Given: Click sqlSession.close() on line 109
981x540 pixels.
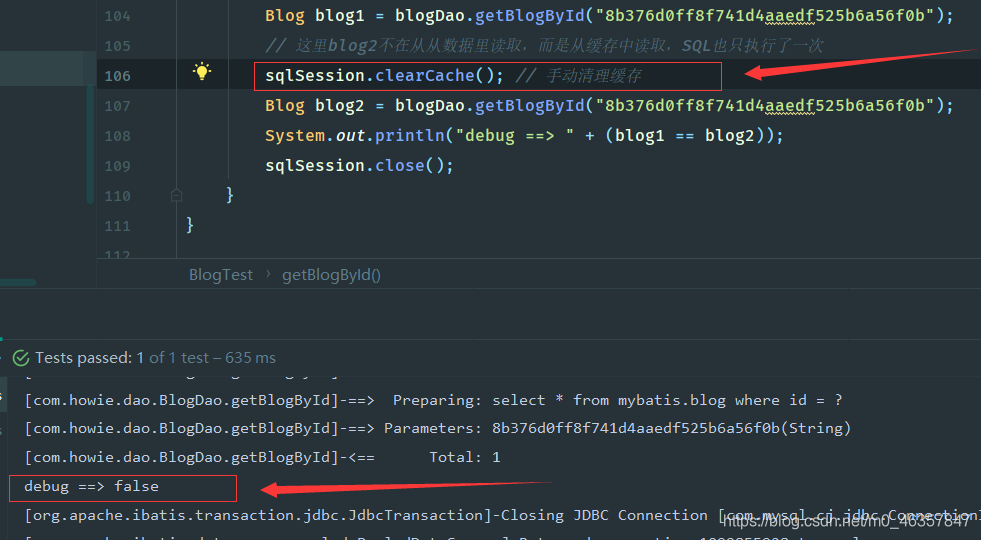Looking at the screenshot, I should pyautogui.click(x=359, y=166).
